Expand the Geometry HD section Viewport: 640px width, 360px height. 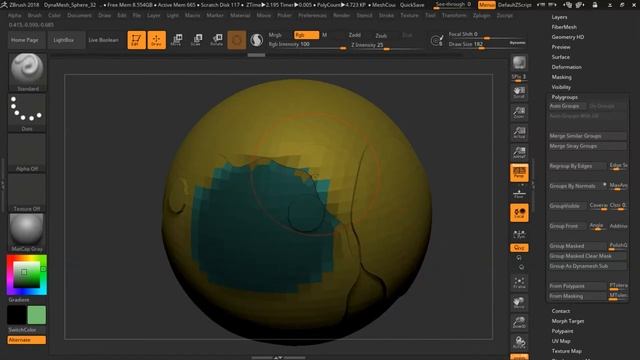pyautogui.click(x=568, y=37)
